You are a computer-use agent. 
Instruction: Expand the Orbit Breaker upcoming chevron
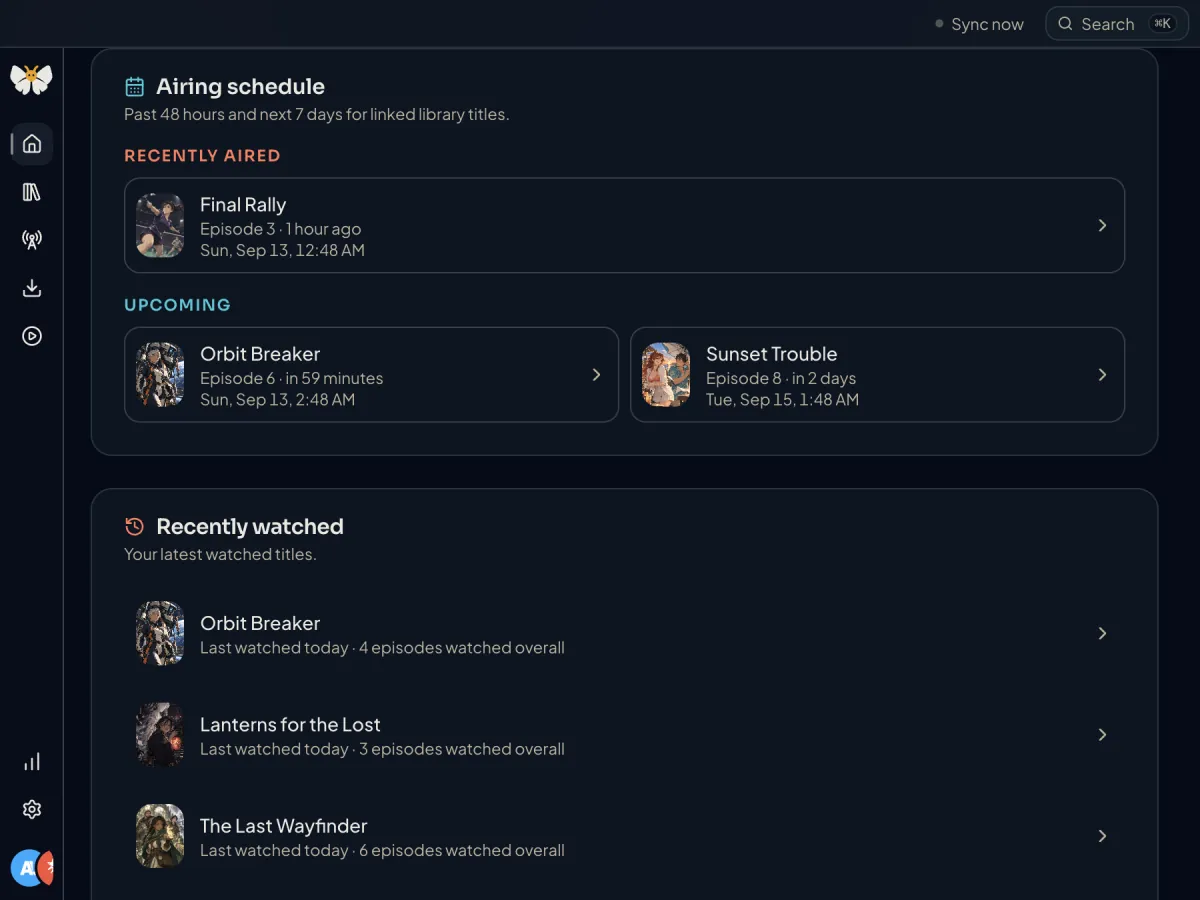pos(596,375)
